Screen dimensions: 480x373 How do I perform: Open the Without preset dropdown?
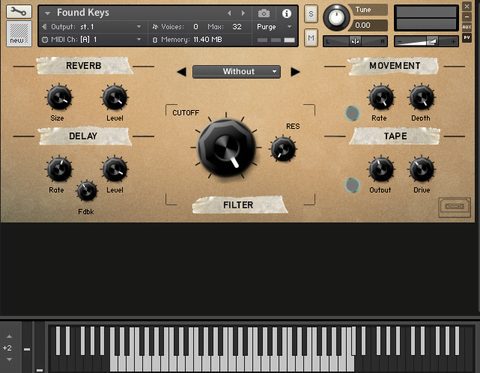coord(236,71)
